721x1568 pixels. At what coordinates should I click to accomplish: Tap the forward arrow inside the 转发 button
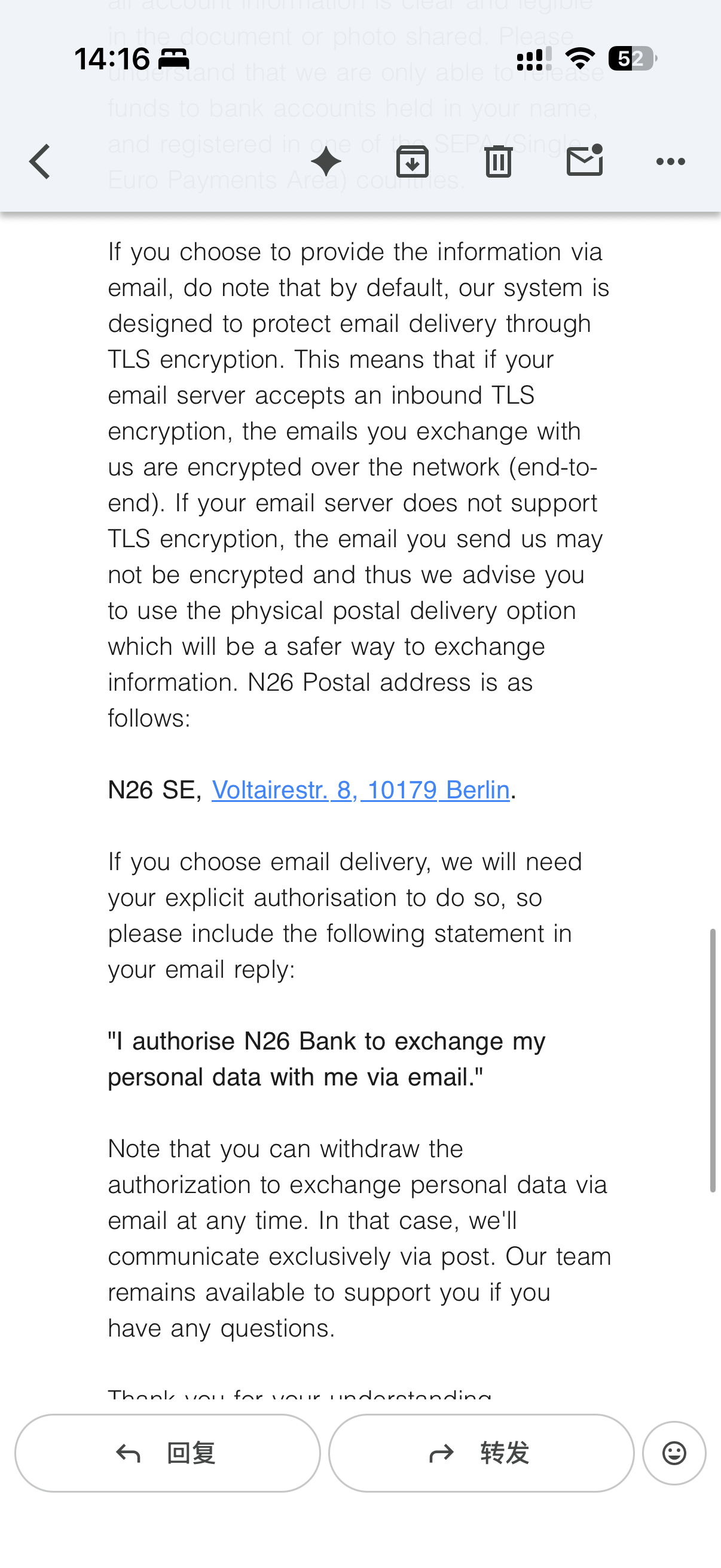point(442,1453)
